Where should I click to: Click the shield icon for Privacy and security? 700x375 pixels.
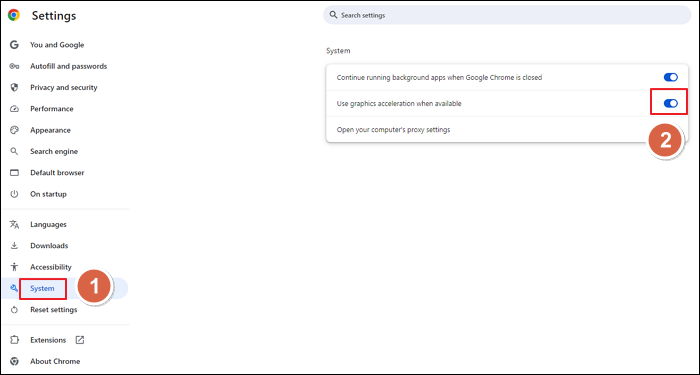14,88
